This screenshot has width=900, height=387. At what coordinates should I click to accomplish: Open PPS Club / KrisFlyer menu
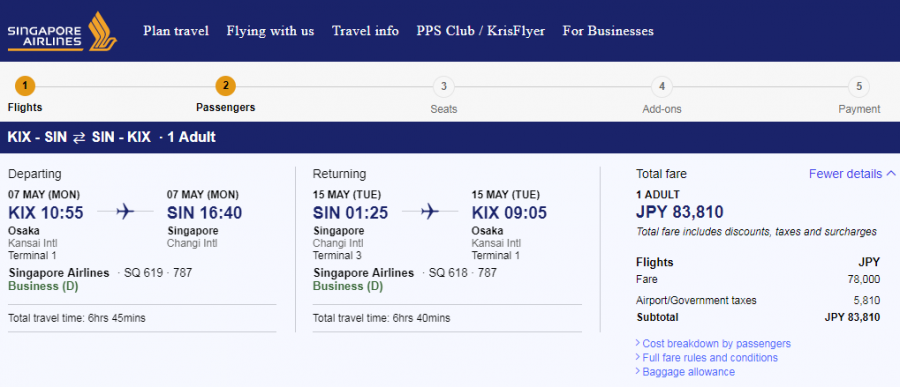tap(480, 31)
